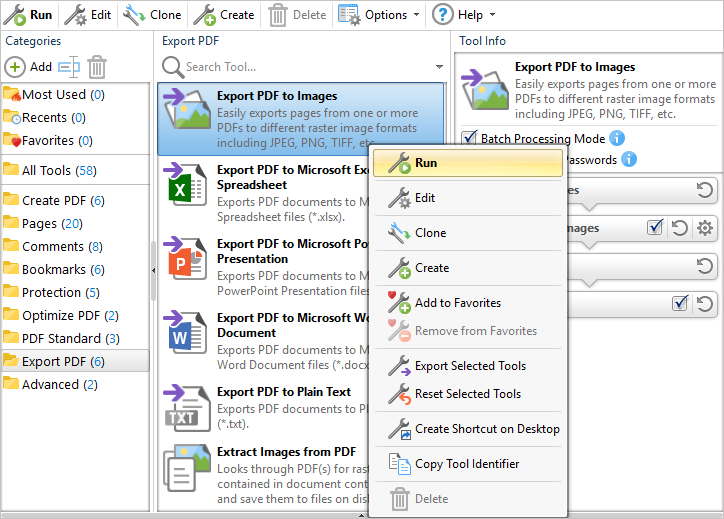Click the Export PDF to Plain Text title

click(284, 392)
